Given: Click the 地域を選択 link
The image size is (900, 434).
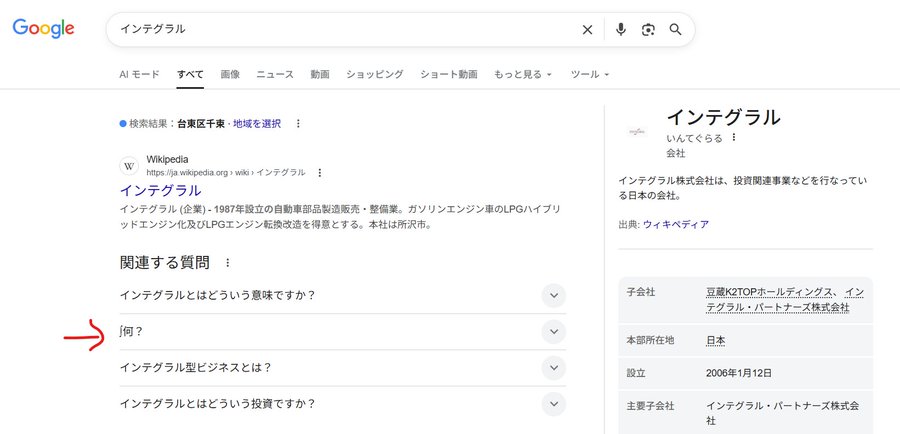Looking at the screenshot, I should click(x=257, y=124).
